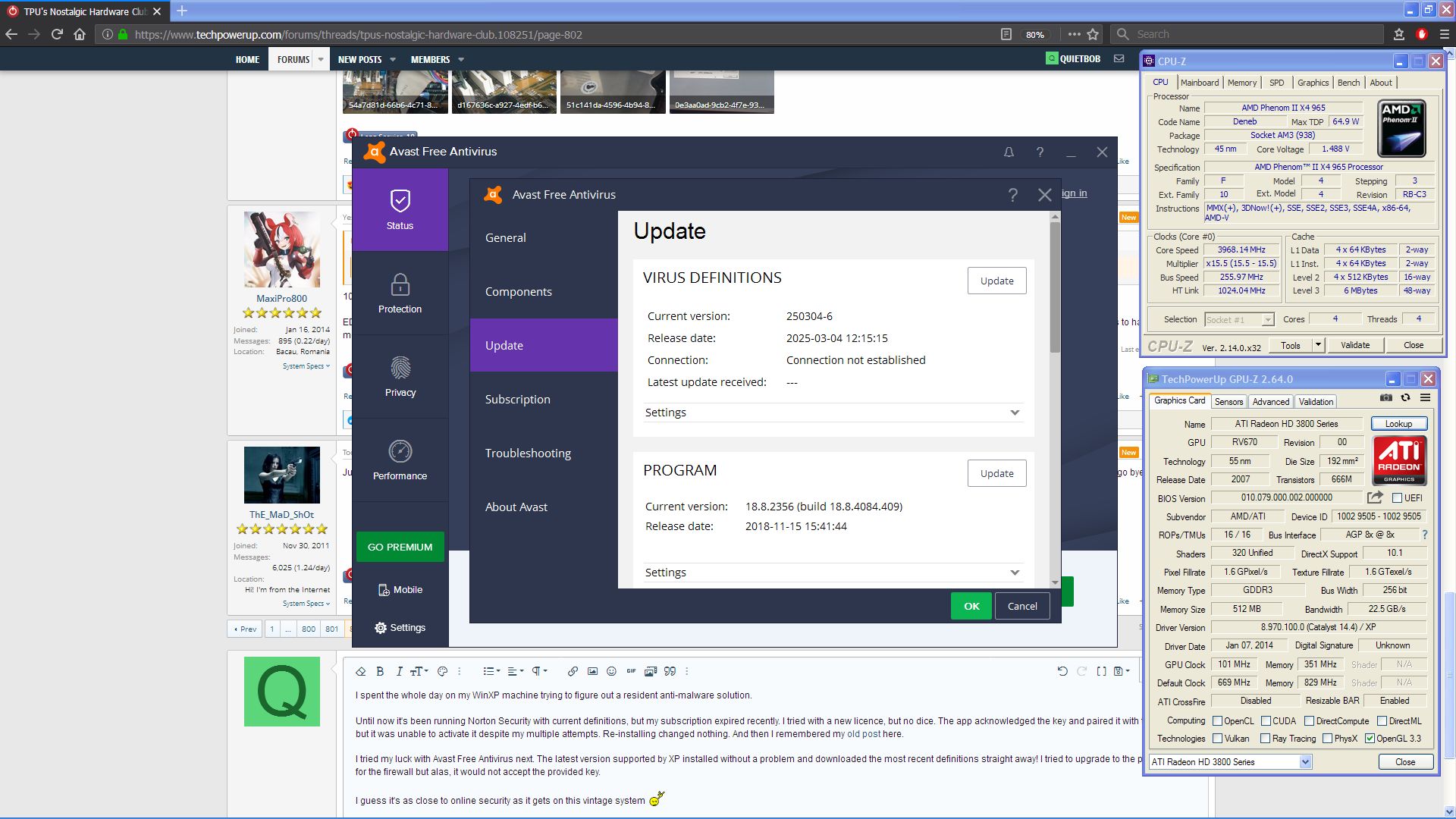Save GPU BIOS with share arrow icon
The height and width of the screenshot is (819, 1456).
[x=1375, y=497]
